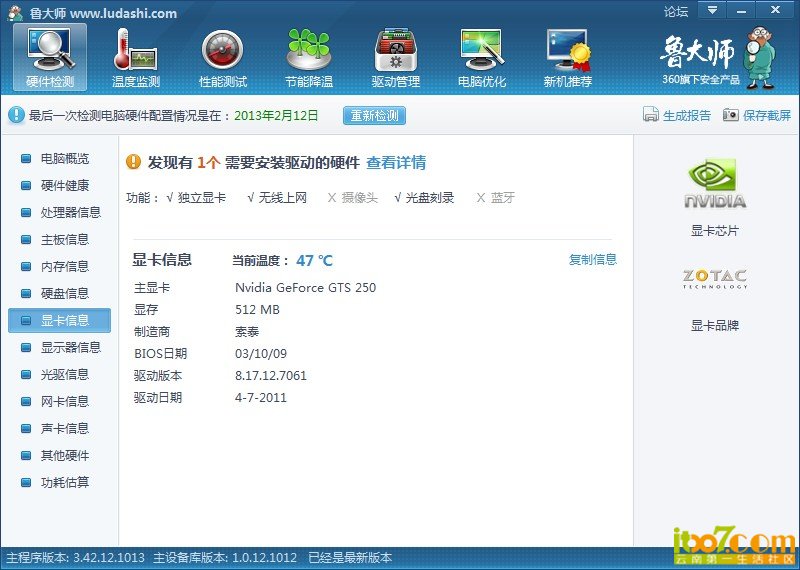Click the 鲁大师 title bar app icon
Screen dimensions: 800x570
point(15,13)
